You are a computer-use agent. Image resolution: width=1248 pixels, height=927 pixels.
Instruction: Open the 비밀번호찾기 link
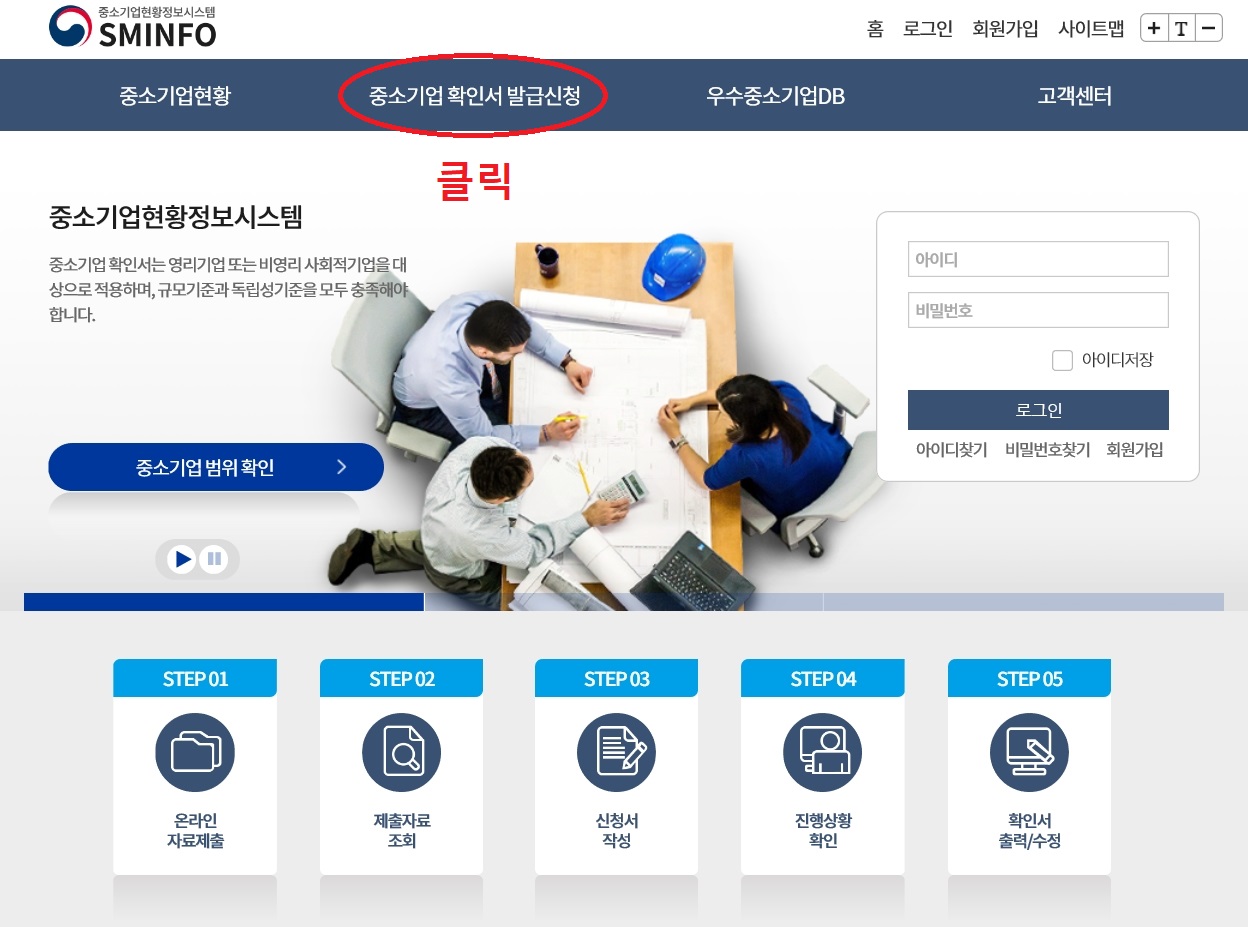(x=1047, y=450)
